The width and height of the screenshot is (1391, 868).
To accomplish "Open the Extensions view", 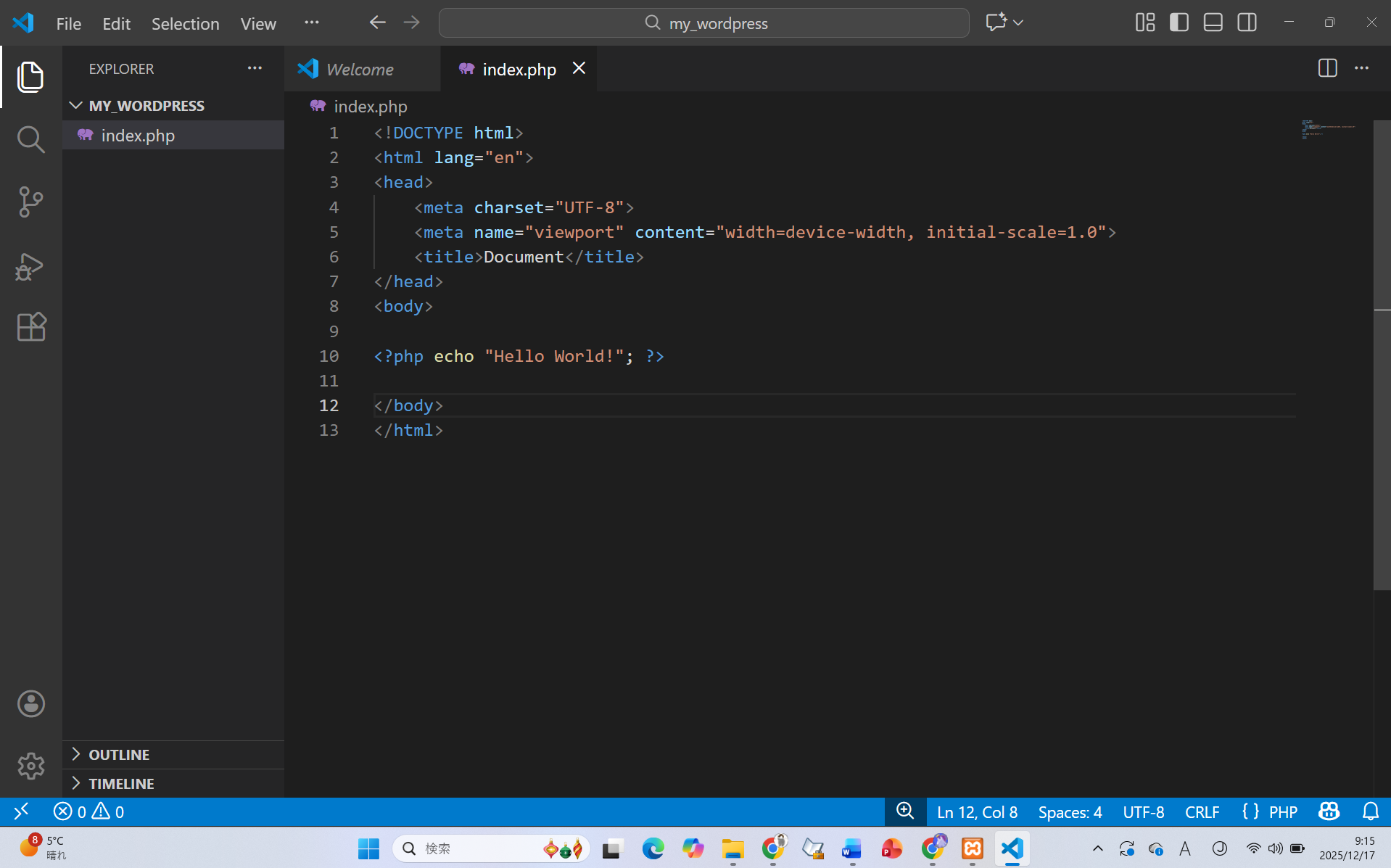I will (x=30, y=327).
